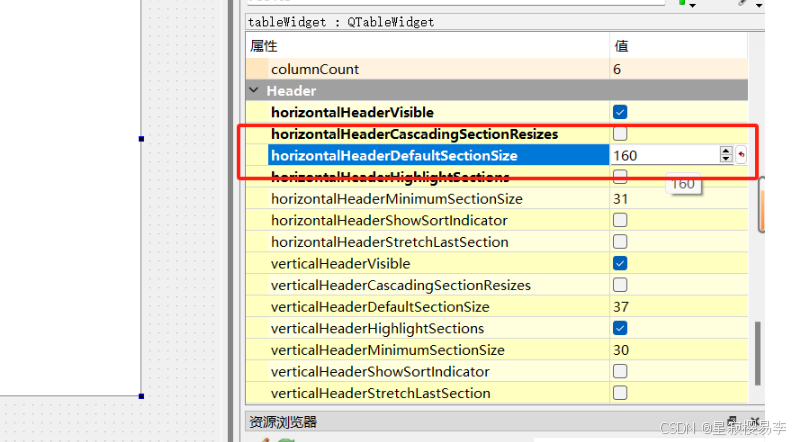Select verticalHeaderMinimumSectionSize property

coord(387,350)
